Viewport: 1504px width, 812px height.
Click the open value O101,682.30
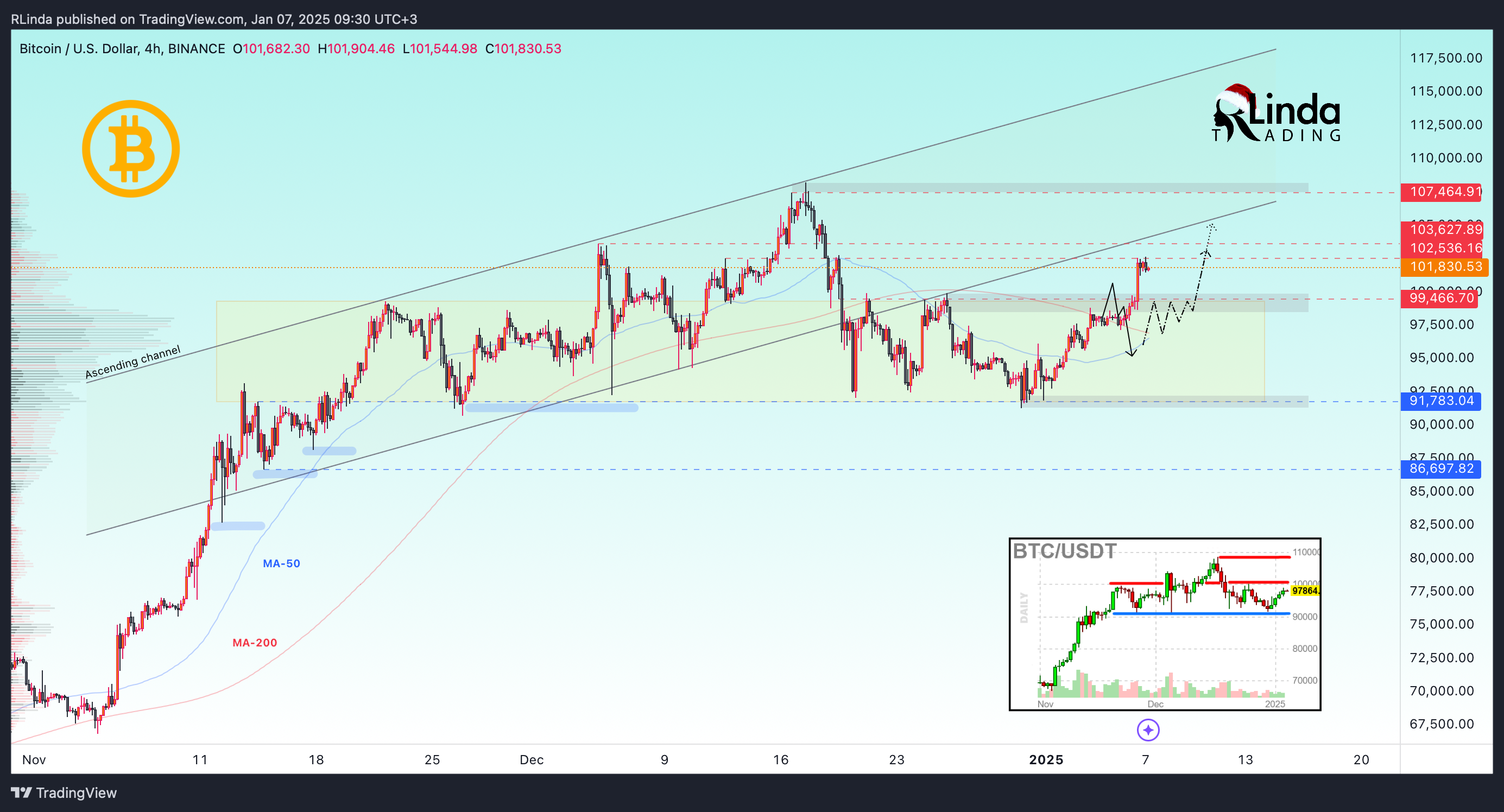[x=271, y=48]
